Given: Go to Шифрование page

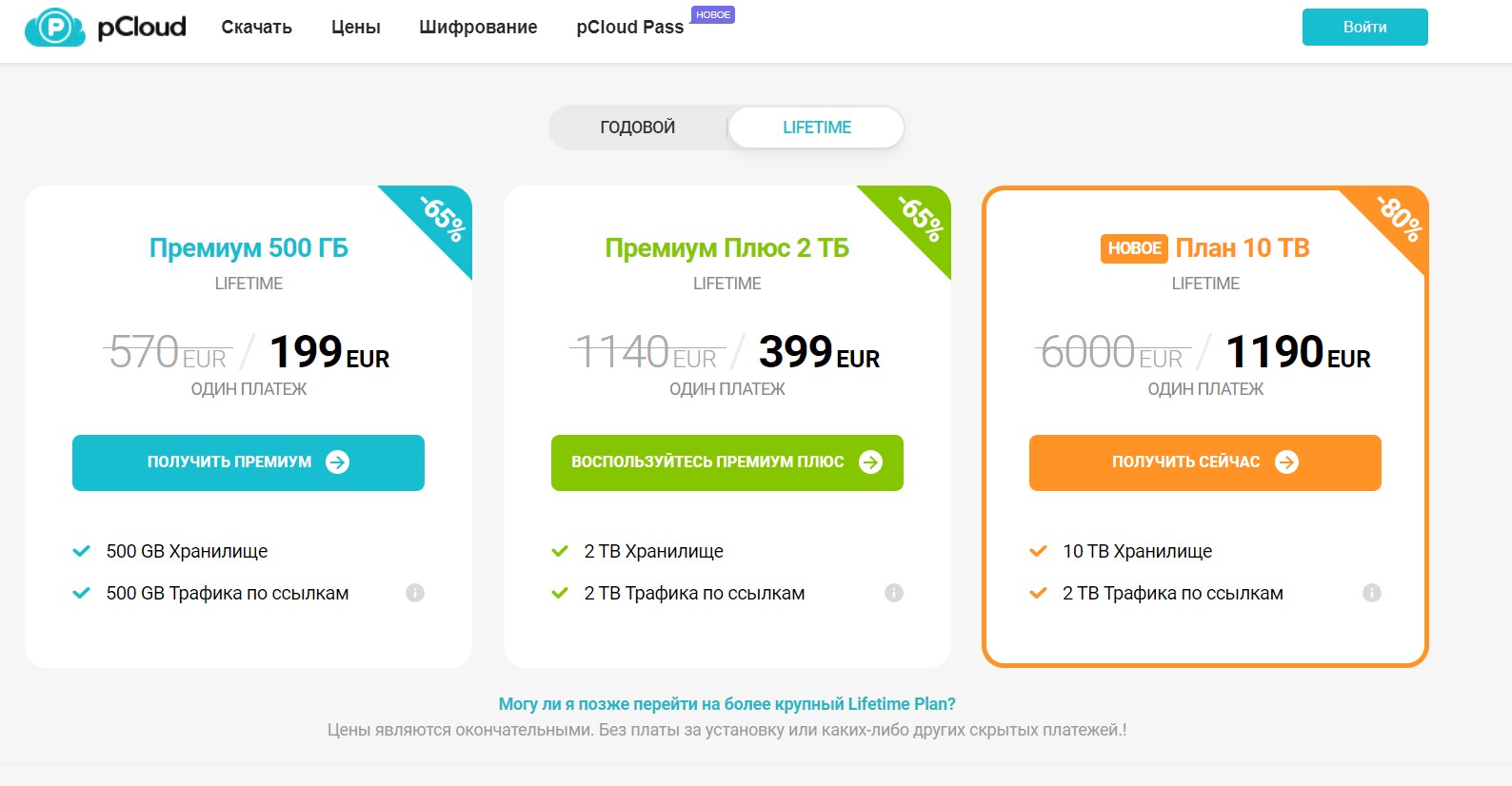Looking at the screenshot, I should point(478,28).
